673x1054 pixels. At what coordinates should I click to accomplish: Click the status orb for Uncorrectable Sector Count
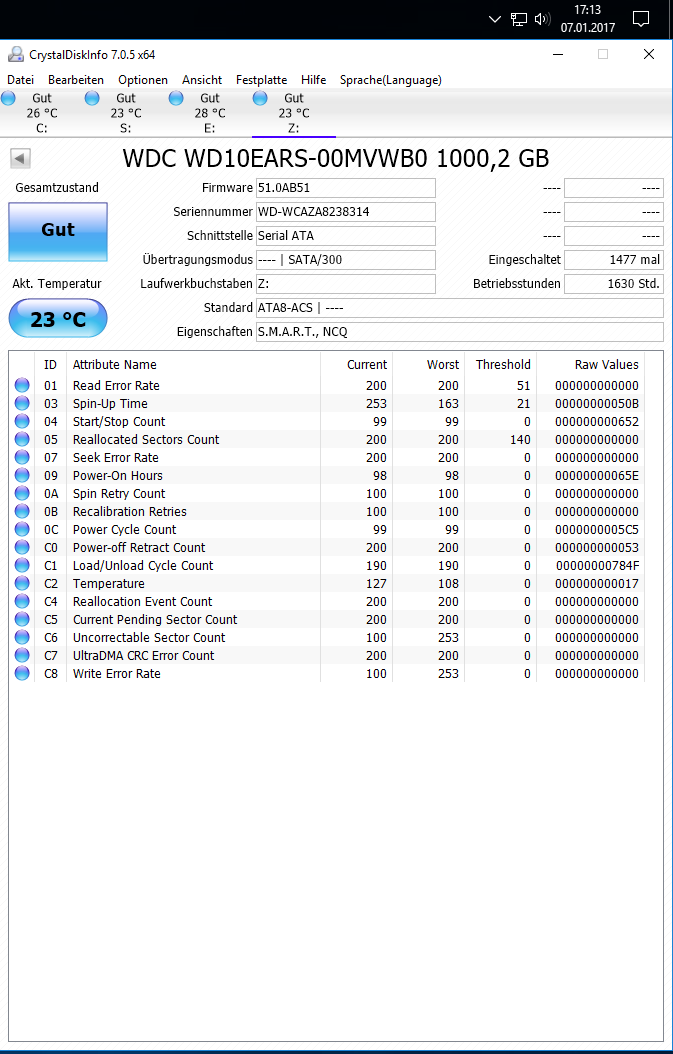[x=22, y=637]
